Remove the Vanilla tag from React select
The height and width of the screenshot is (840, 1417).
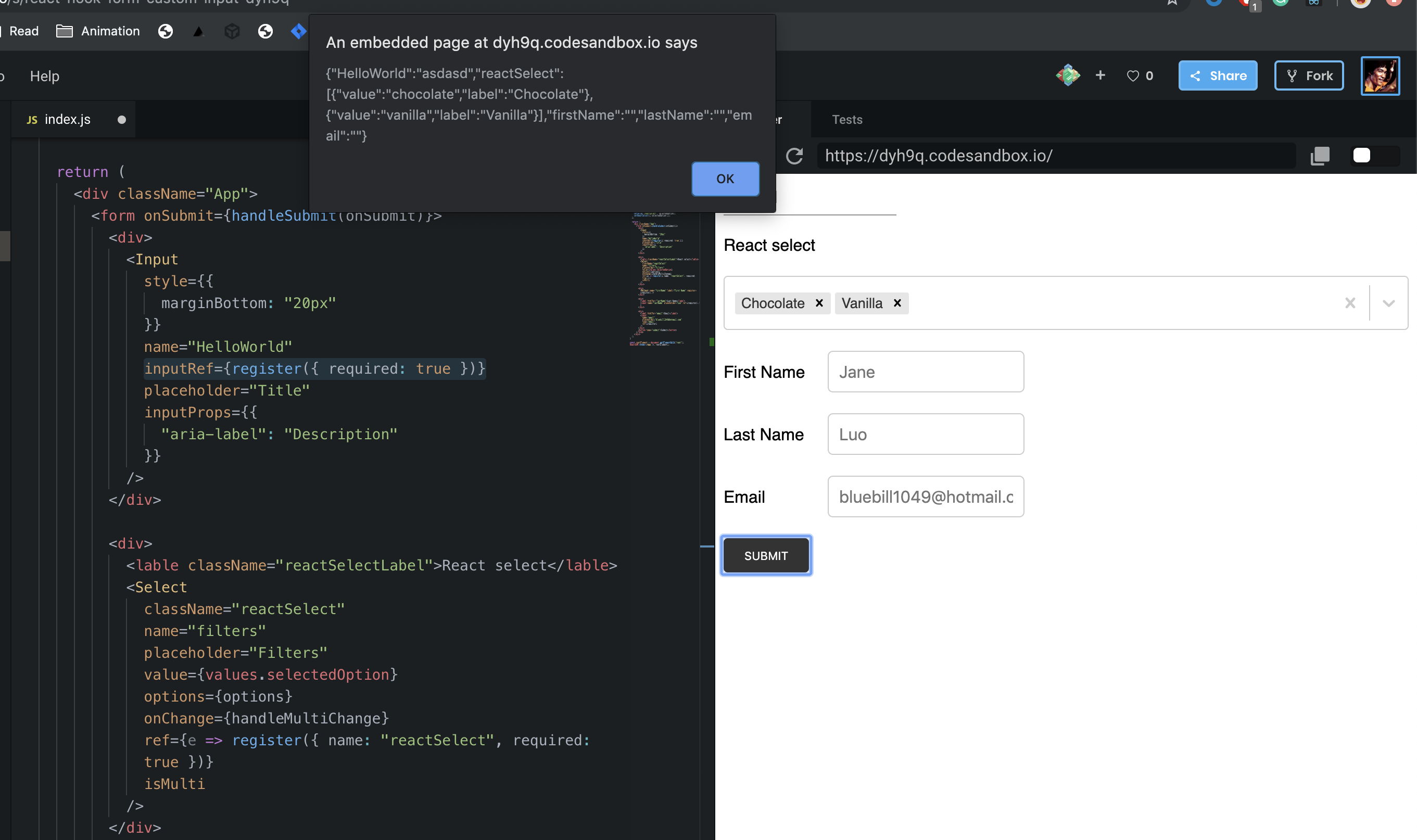(x=896, y=303)
